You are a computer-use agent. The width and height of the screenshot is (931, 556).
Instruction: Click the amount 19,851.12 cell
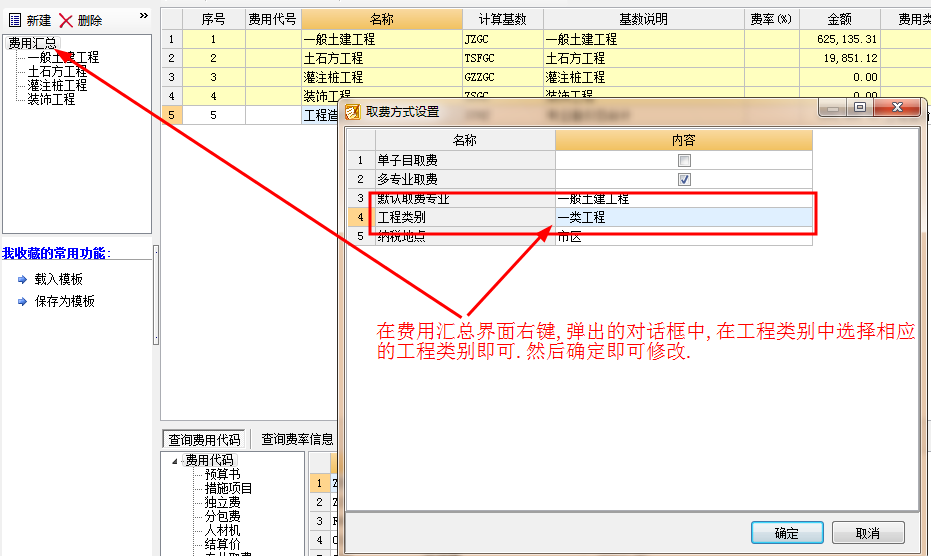pyautogui.click(x=840, y=58)
